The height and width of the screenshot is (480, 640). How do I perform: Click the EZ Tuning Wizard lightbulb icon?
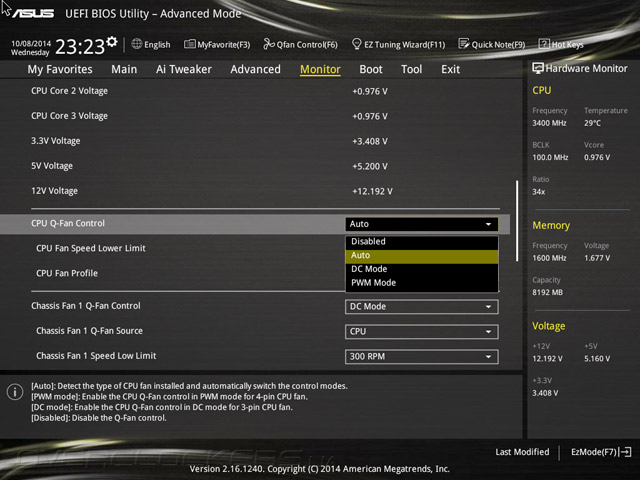(356, 44)
